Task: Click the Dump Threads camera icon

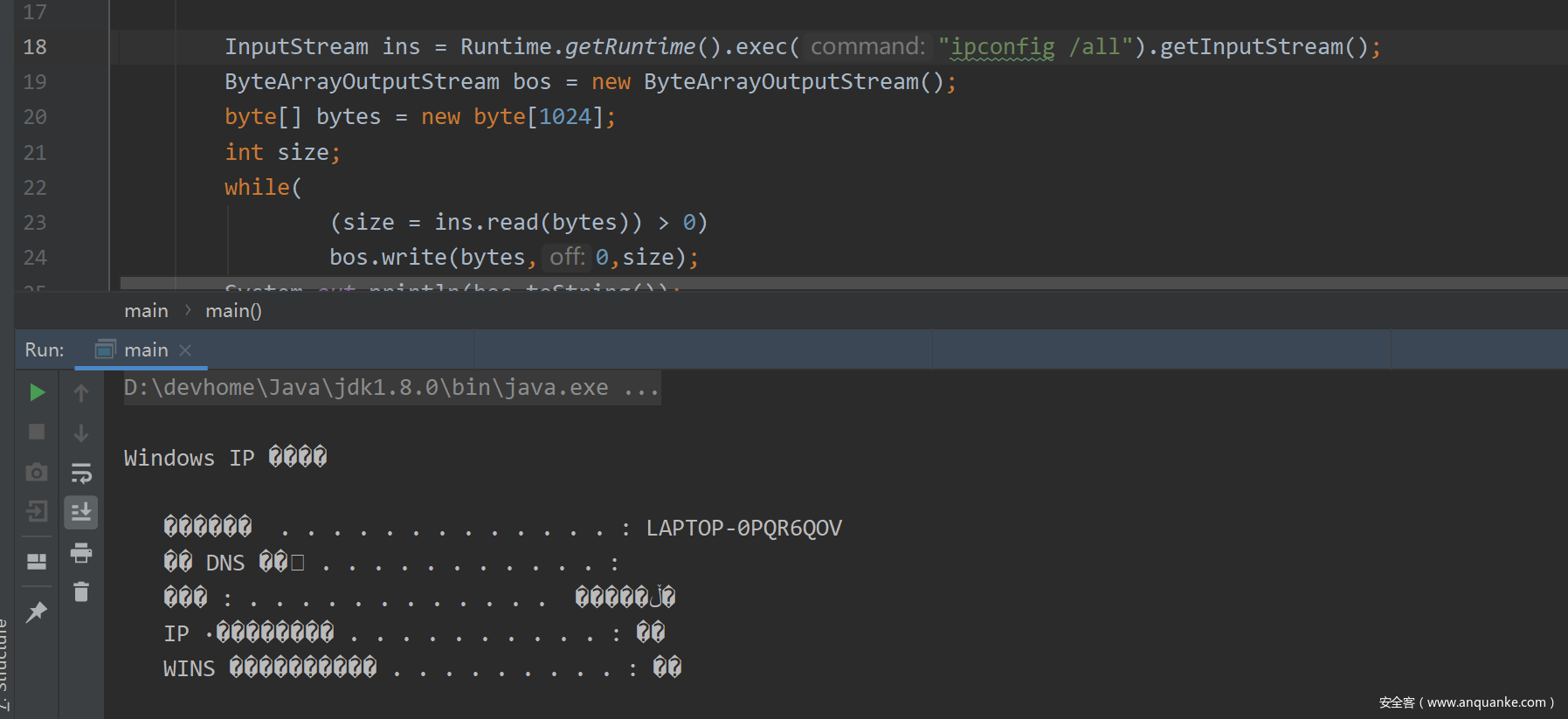Action: pos(37,473)
